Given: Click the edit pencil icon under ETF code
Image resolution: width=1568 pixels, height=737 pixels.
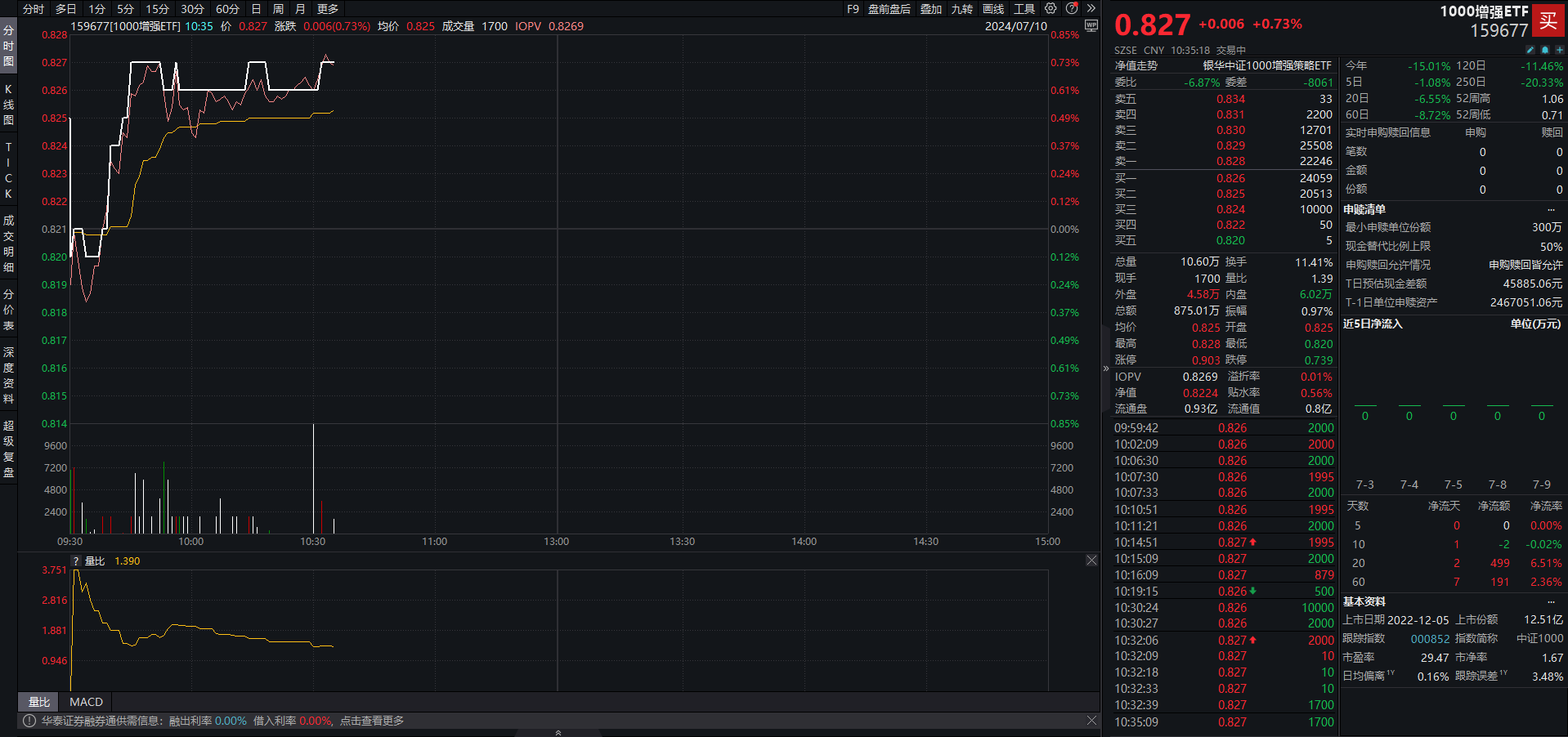Looking at the screenshot, I should (x=1530, y=50).
